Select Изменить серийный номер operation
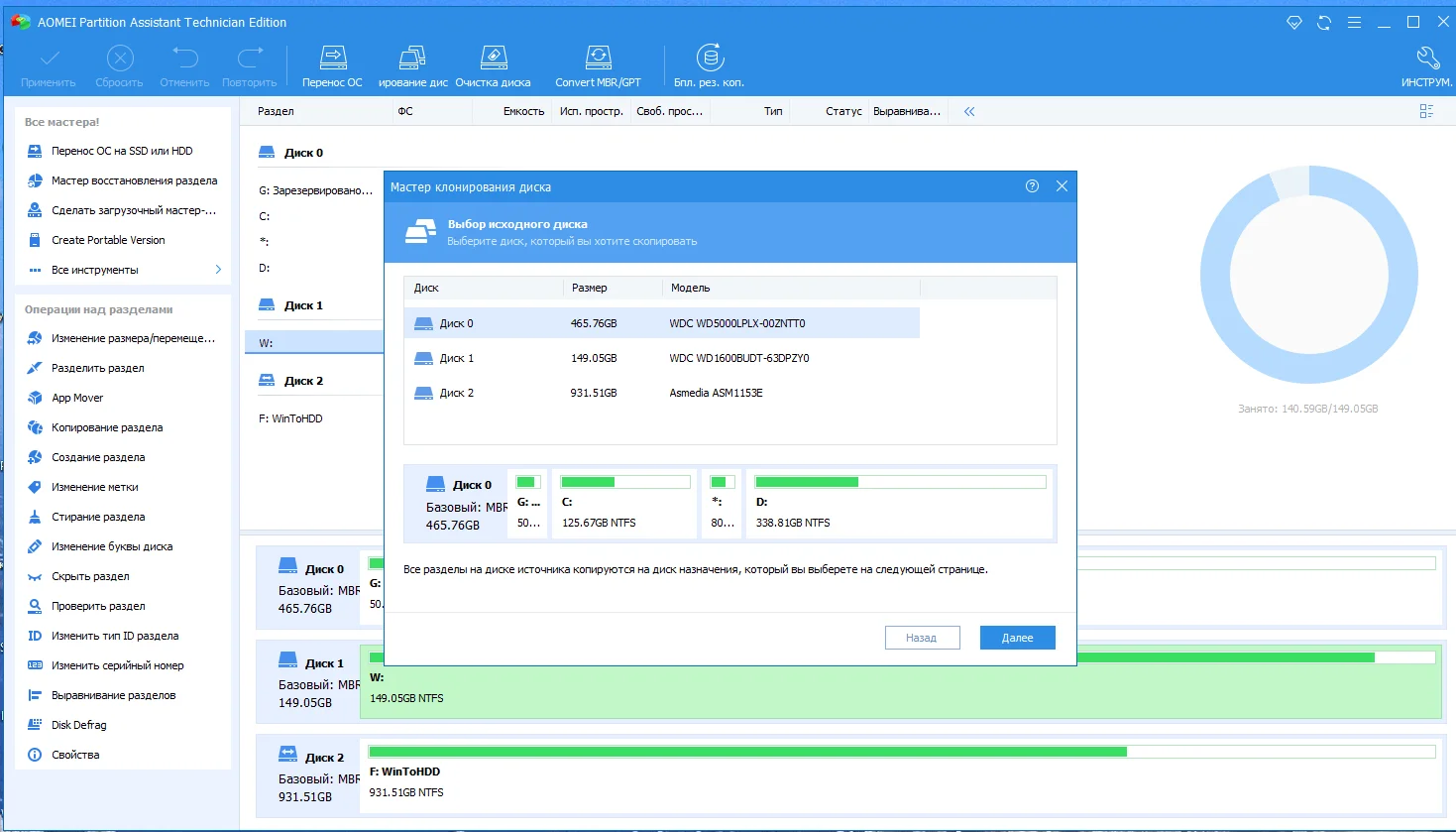This screenshot has height=832, width=1456. [x=117, y=665]
